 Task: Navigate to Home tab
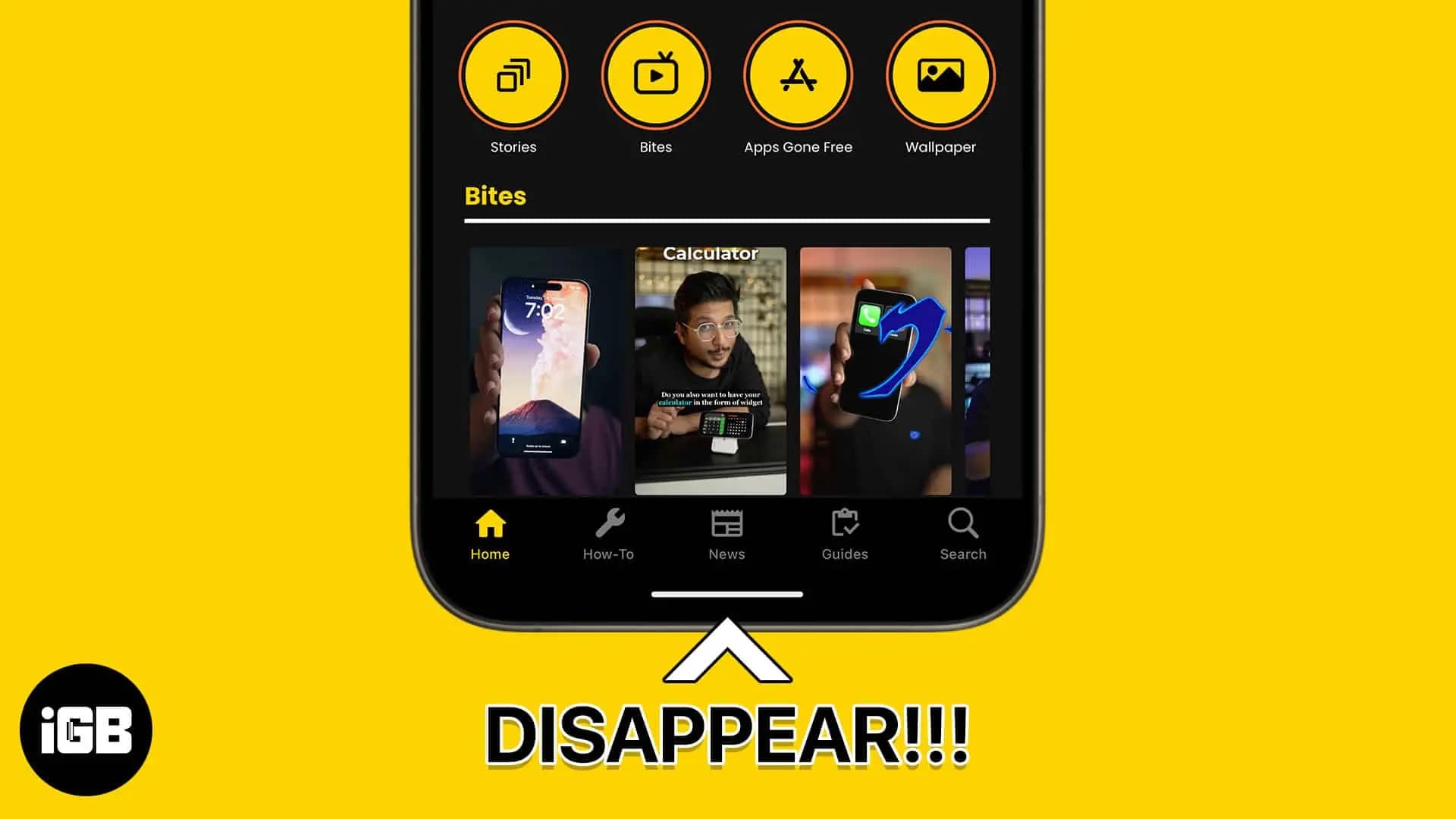click(x=490, y=533)
